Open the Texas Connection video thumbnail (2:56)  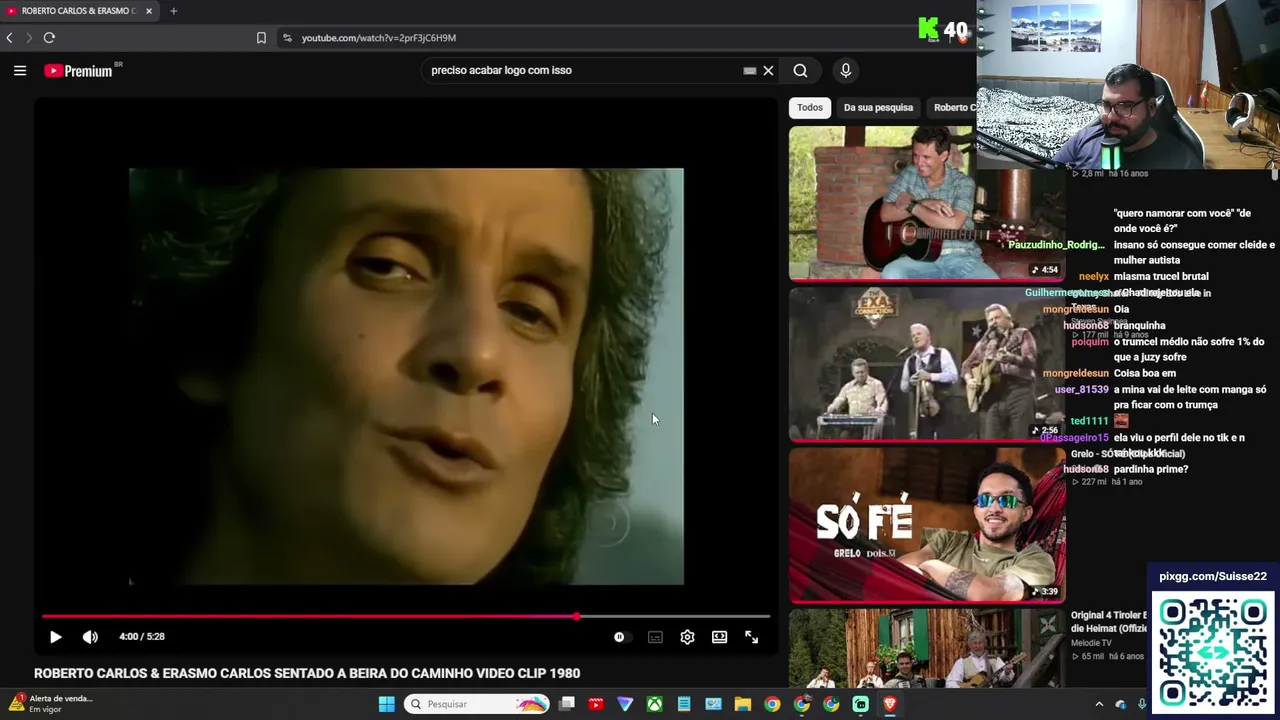click(927, 365)
